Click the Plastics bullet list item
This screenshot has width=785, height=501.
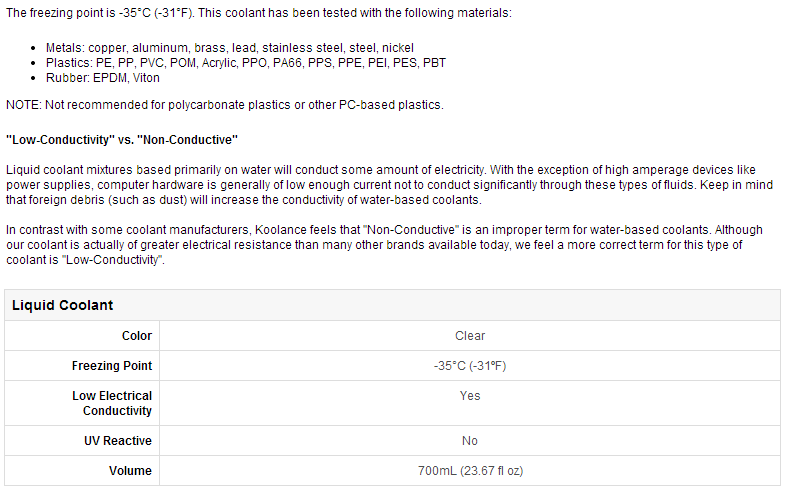click(245, 62)
